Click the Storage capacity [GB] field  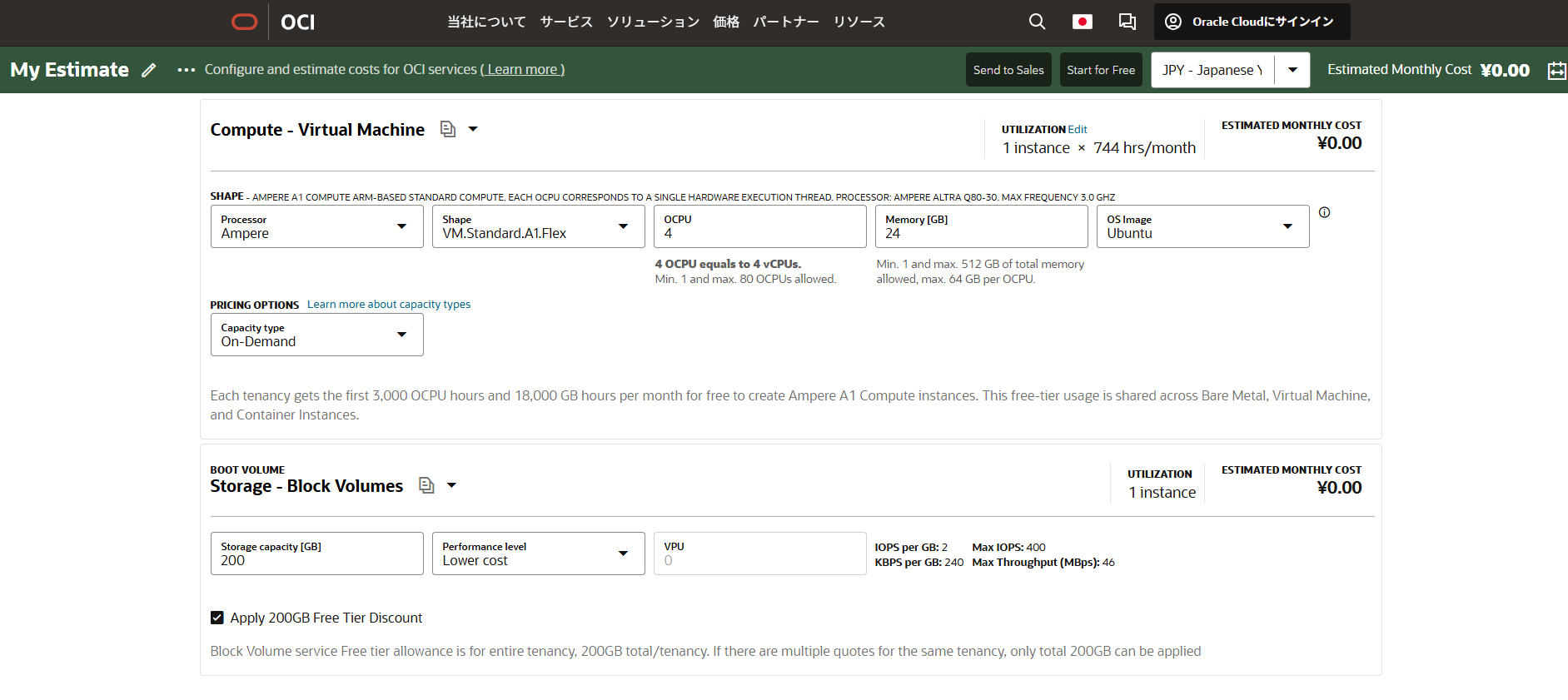316,554
